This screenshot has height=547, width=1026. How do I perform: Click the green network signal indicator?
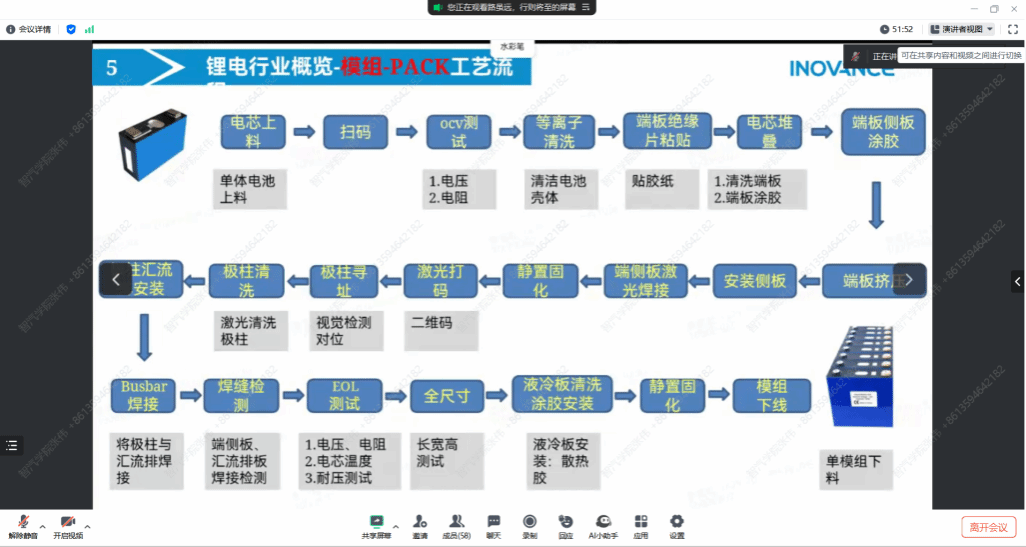coord(90,29)
